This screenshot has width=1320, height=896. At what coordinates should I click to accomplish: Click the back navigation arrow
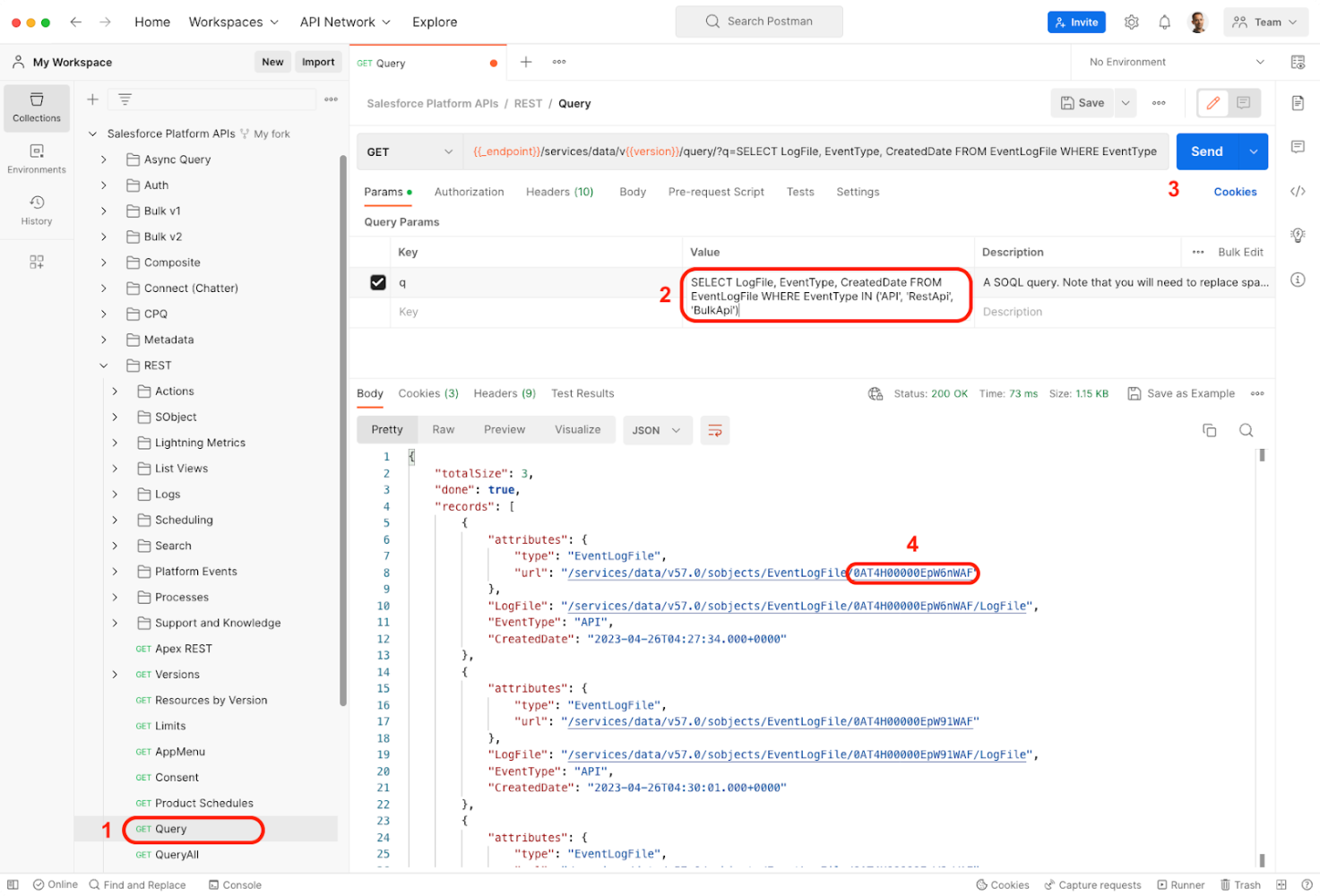76,22
